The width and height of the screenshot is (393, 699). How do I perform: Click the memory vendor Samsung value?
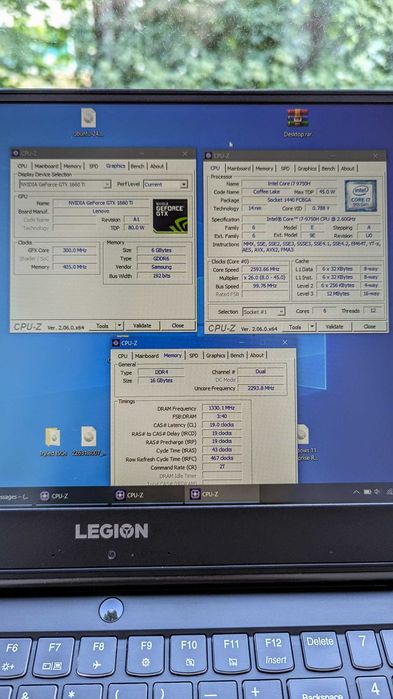(x=161, y=267)
